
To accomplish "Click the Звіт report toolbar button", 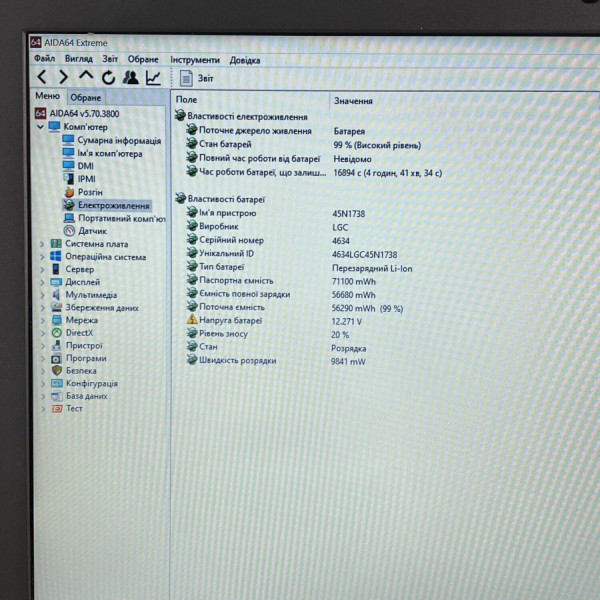I will point(197,78).
